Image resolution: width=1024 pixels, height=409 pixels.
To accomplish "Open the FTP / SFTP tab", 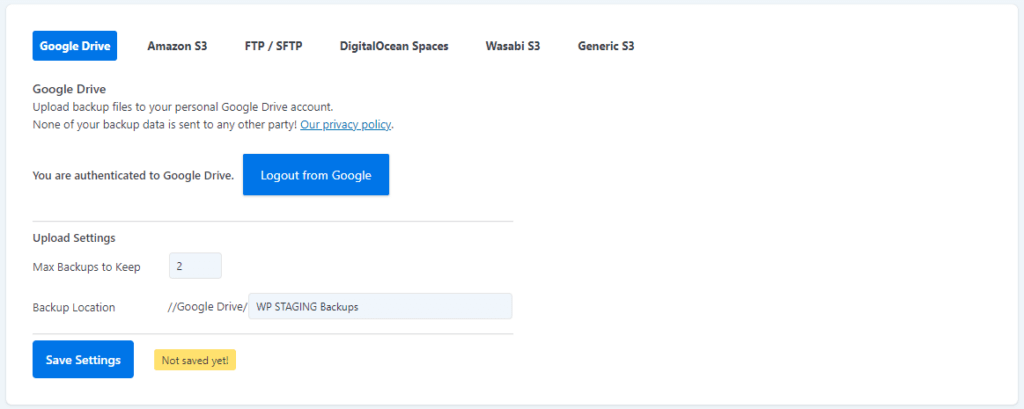I will point(274,46).
